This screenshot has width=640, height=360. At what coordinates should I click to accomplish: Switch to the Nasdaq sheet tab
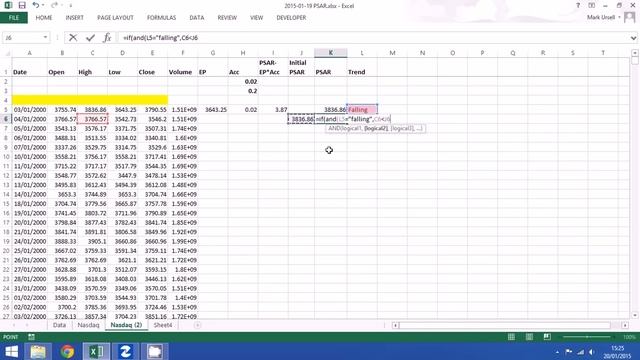click(88, 325)
